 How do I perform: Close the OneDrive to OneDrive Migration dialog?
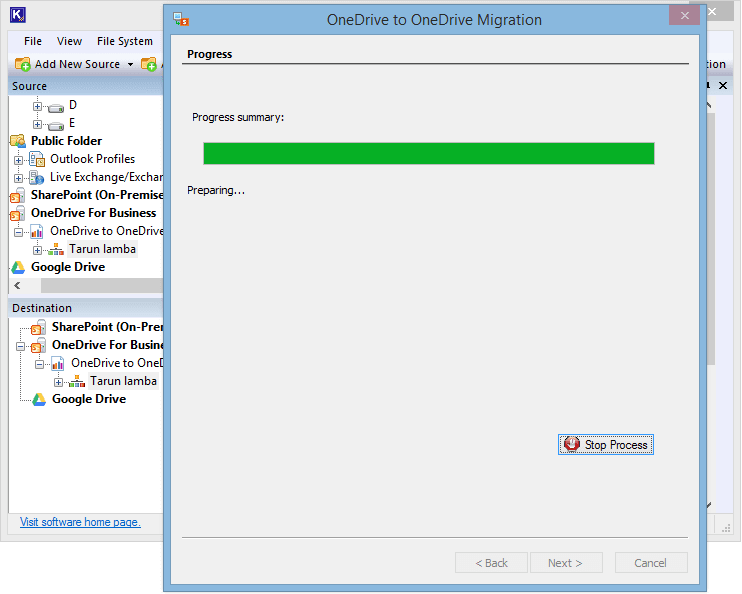(684, 15)
